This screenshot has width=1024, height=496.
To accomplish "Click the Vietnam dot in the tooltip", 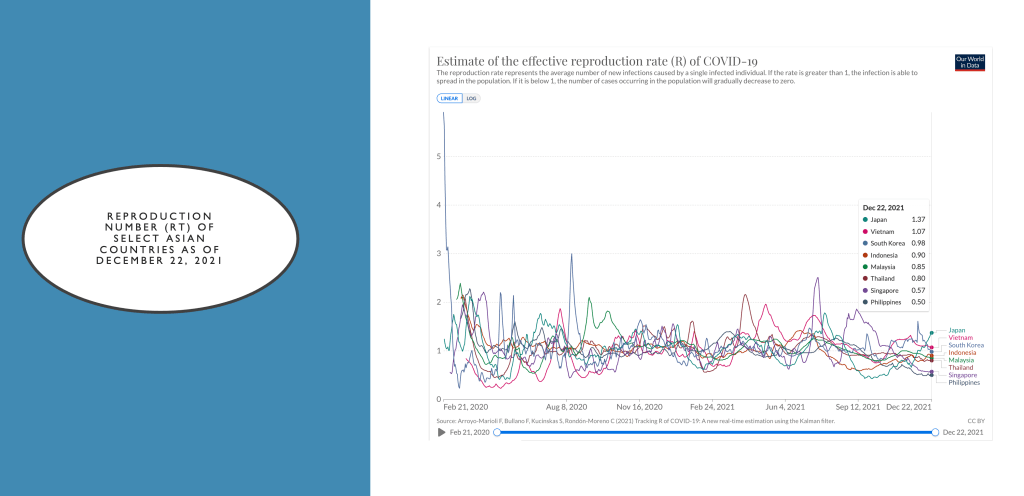I will coord(864,231).
